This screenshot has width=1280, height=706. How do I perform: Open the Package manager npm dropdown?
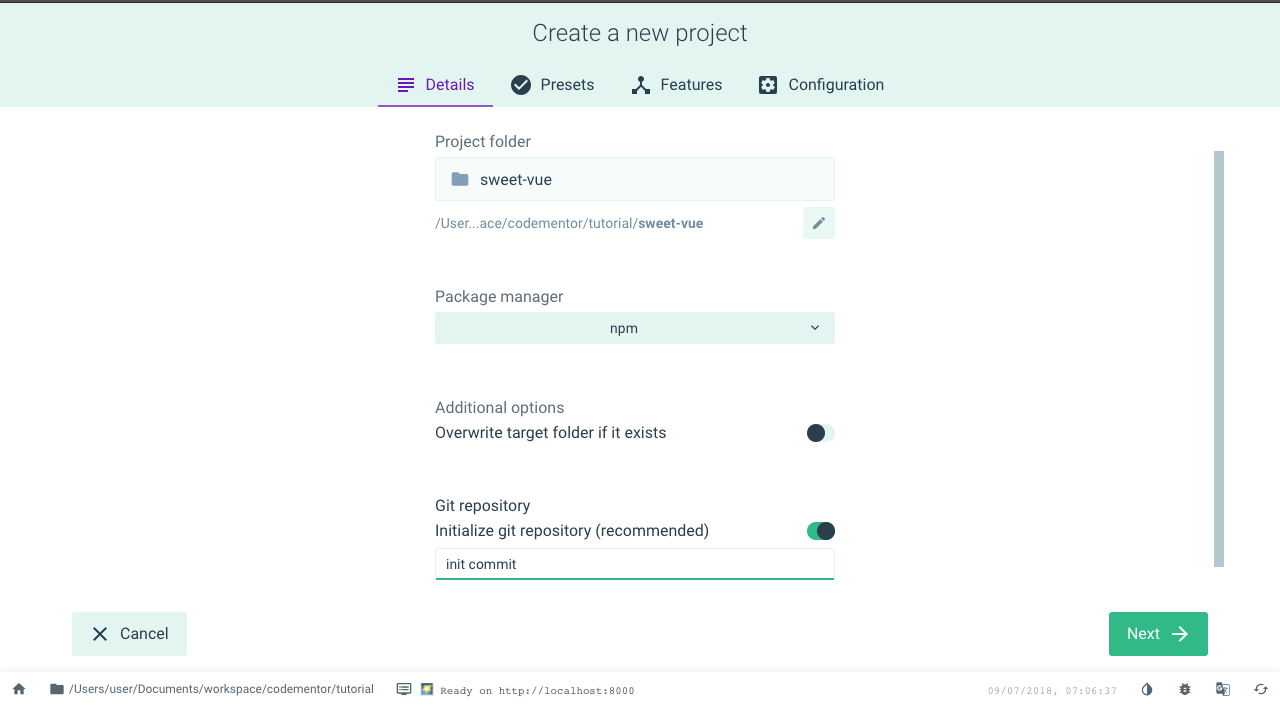634,327
